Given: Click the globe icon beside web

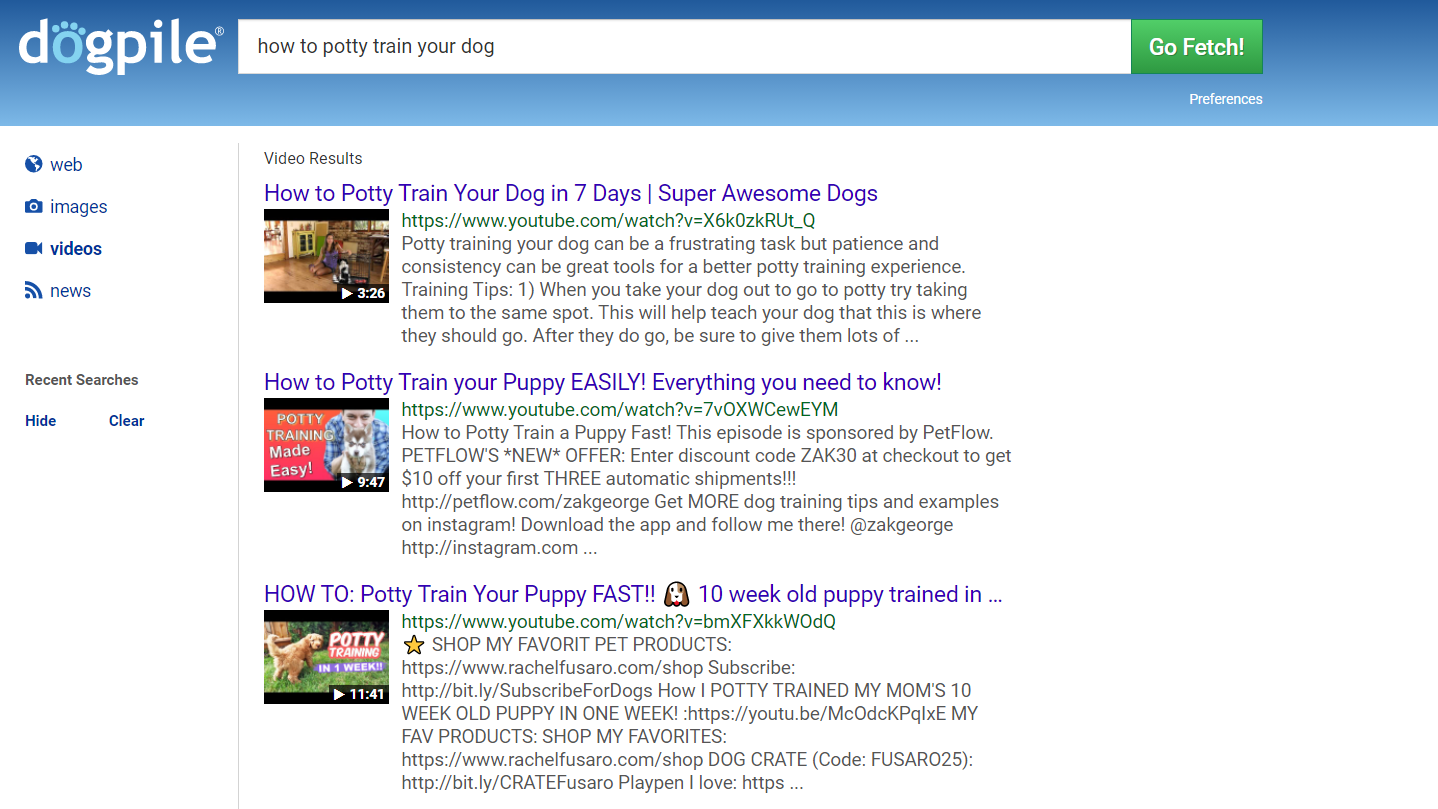Looking at the screenshot, I should point(34,164).
